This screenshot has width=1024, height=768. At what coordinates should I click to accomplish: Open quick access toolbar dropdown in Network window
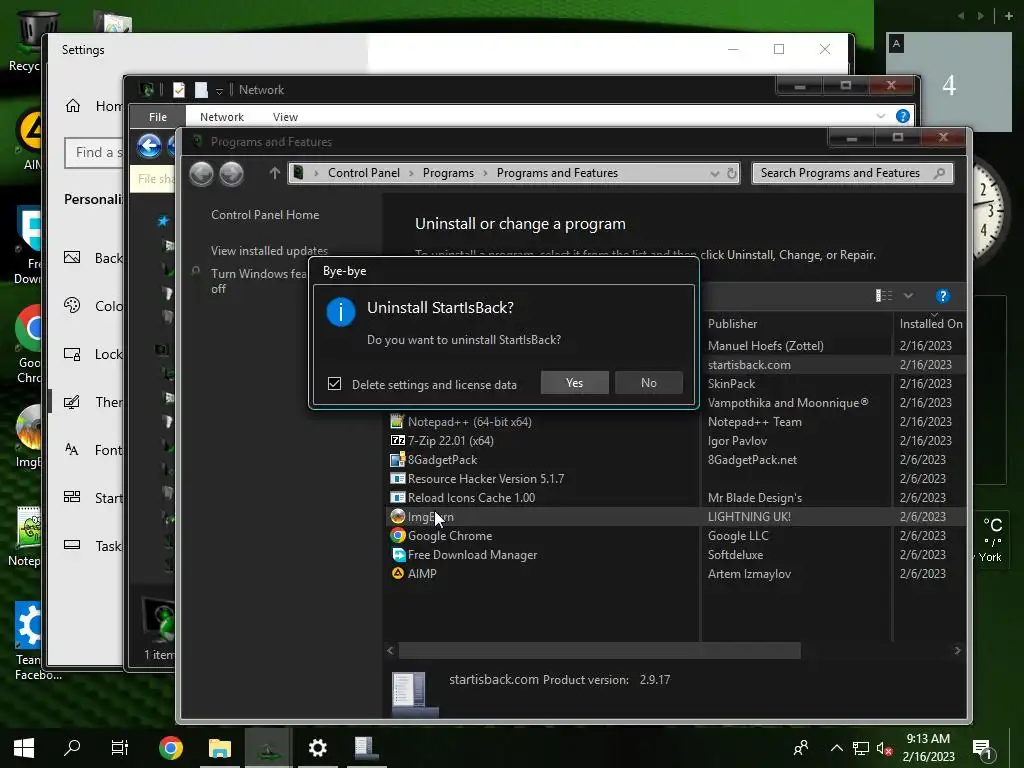point(219,91)
